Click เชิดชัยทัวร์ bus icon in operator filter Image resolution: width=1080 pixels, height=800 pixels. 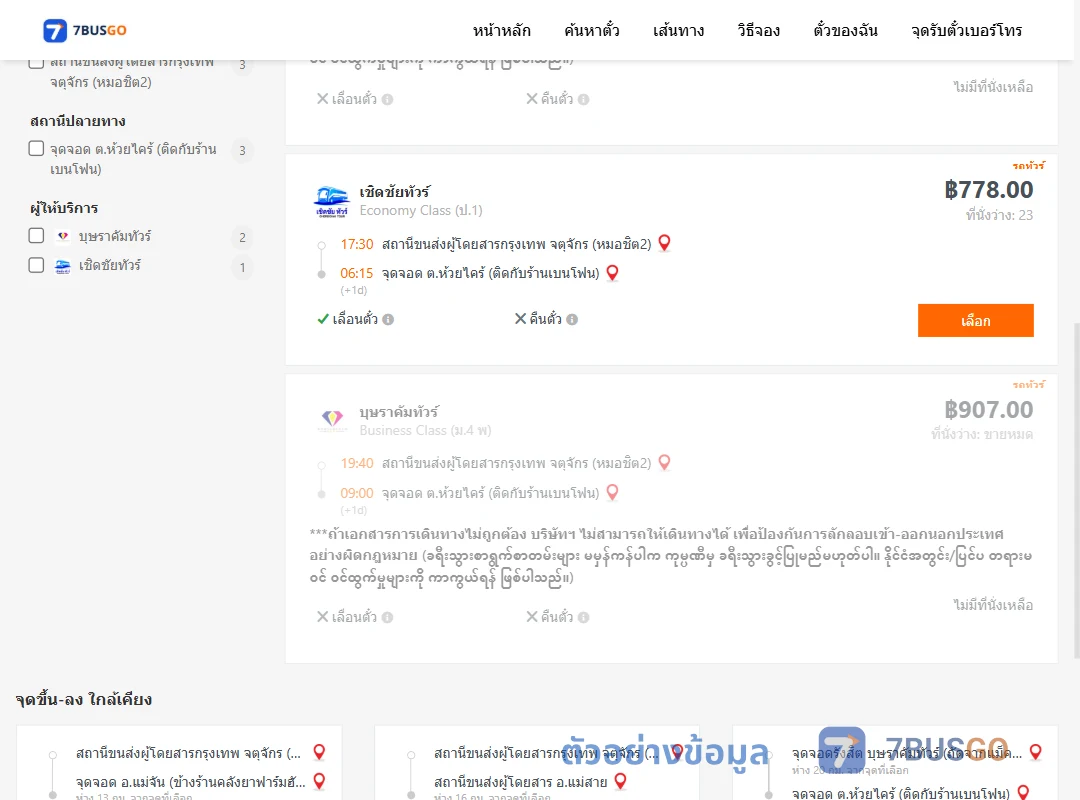tap(63, 266)
